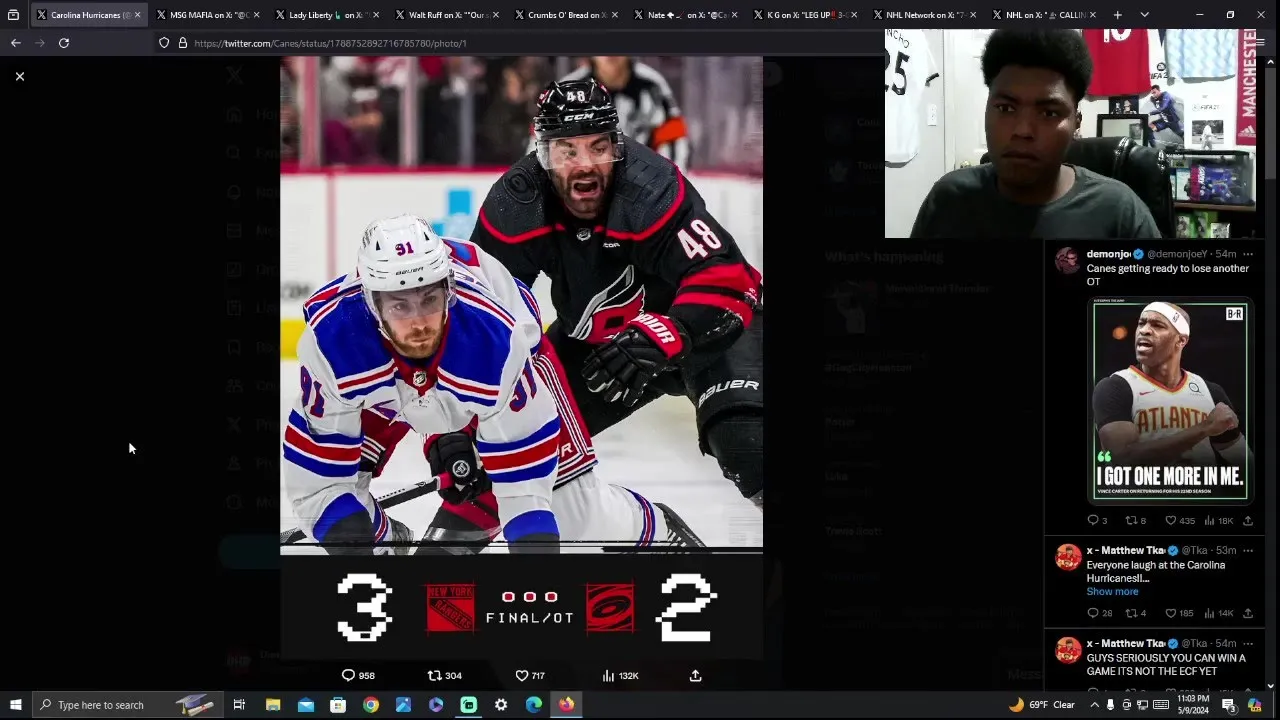Open demonjoe's profile avatar
The height and width of the screenshot is (720, 1280).
(1068, 260)
